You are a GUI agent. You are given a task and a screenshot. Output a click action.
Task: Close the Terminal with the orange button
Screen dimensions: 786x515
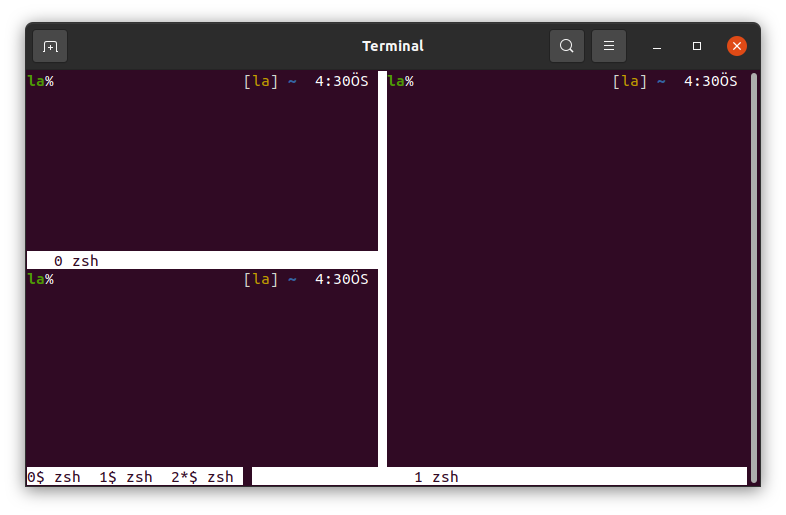pyautogui.click(x=737, y=46)
